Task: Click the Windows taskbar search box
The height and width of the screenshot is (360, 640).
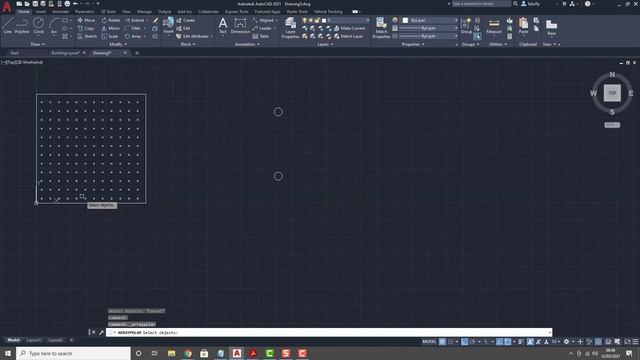Action: (x=73, y=353)
